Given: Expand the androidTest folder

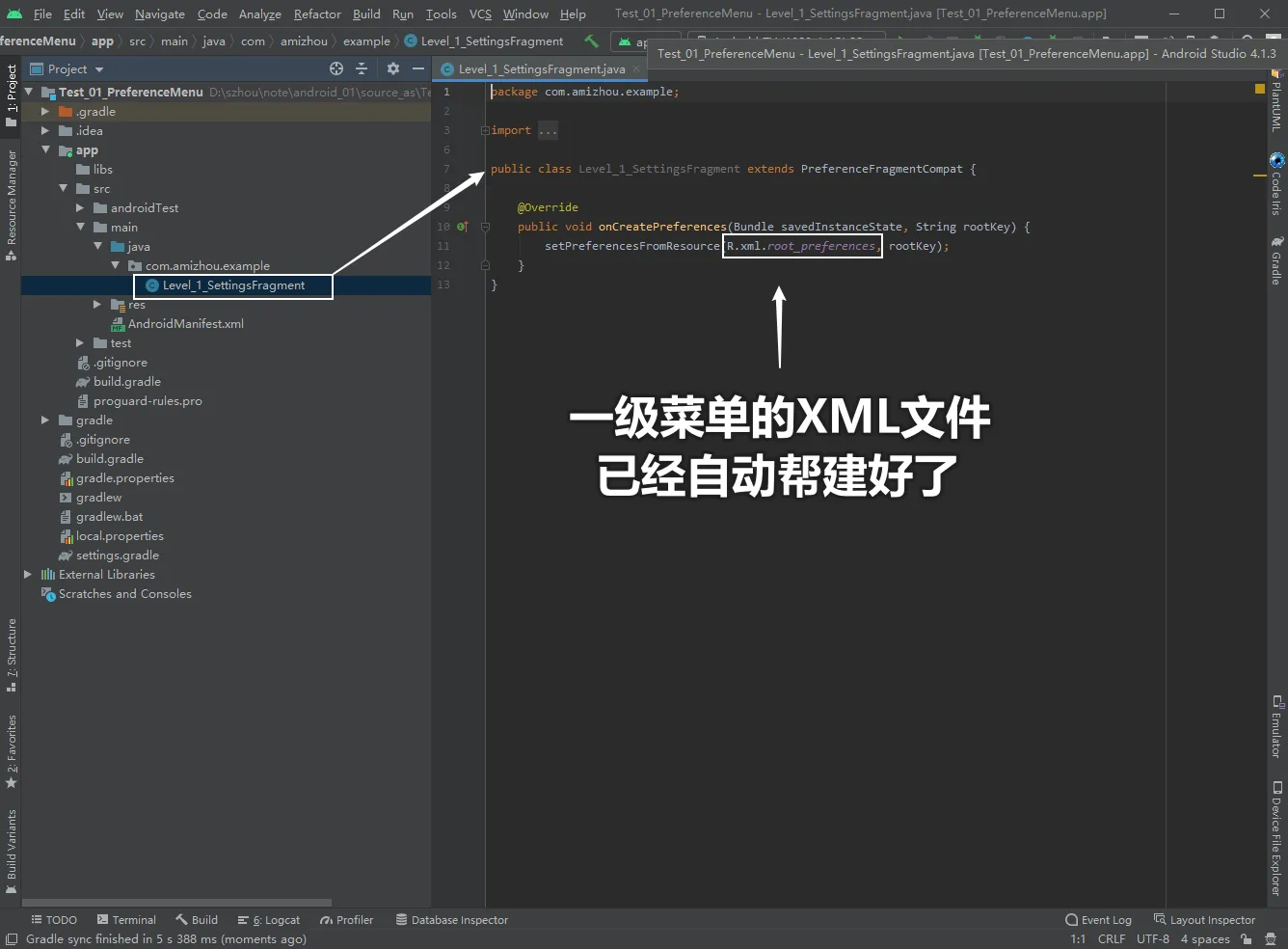Looking at the screenshot, I should click(x=79, y=207).
